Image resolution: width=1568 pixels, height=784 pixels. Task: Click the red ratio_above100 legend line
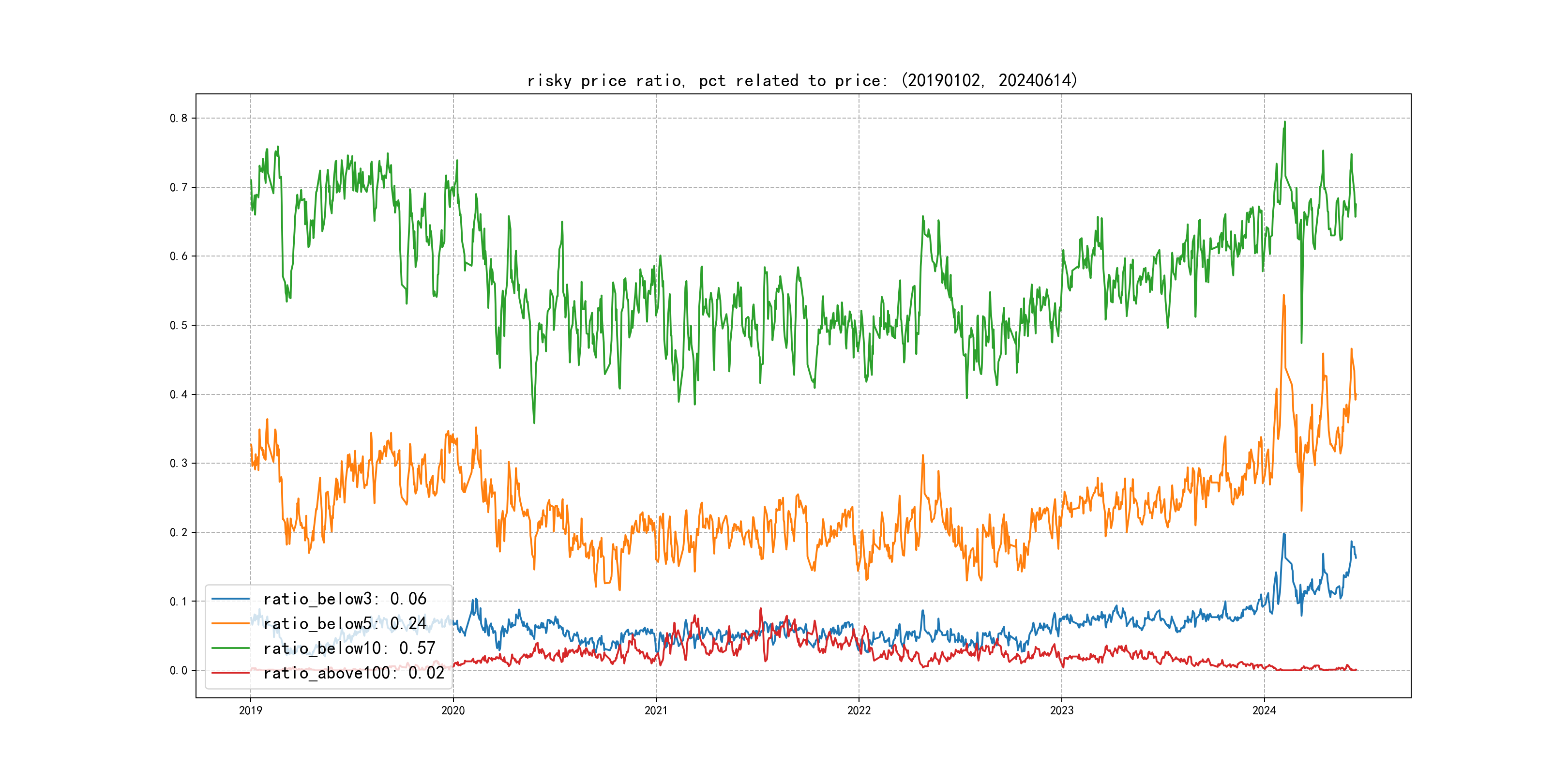click(230, 673)
